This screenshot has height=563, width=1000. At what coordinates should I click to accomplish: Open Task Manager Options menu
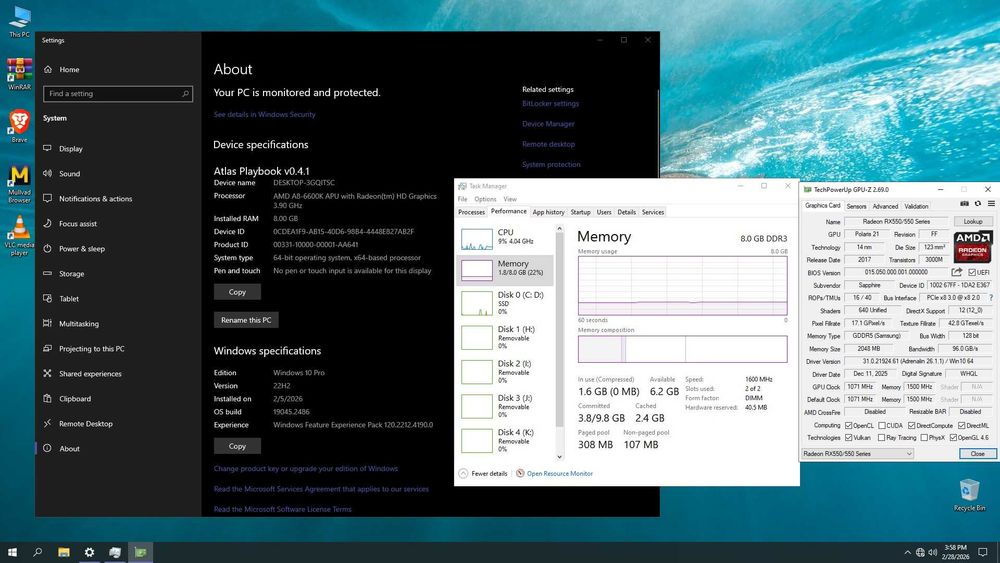pyautogui.click(x=485, y=199)
